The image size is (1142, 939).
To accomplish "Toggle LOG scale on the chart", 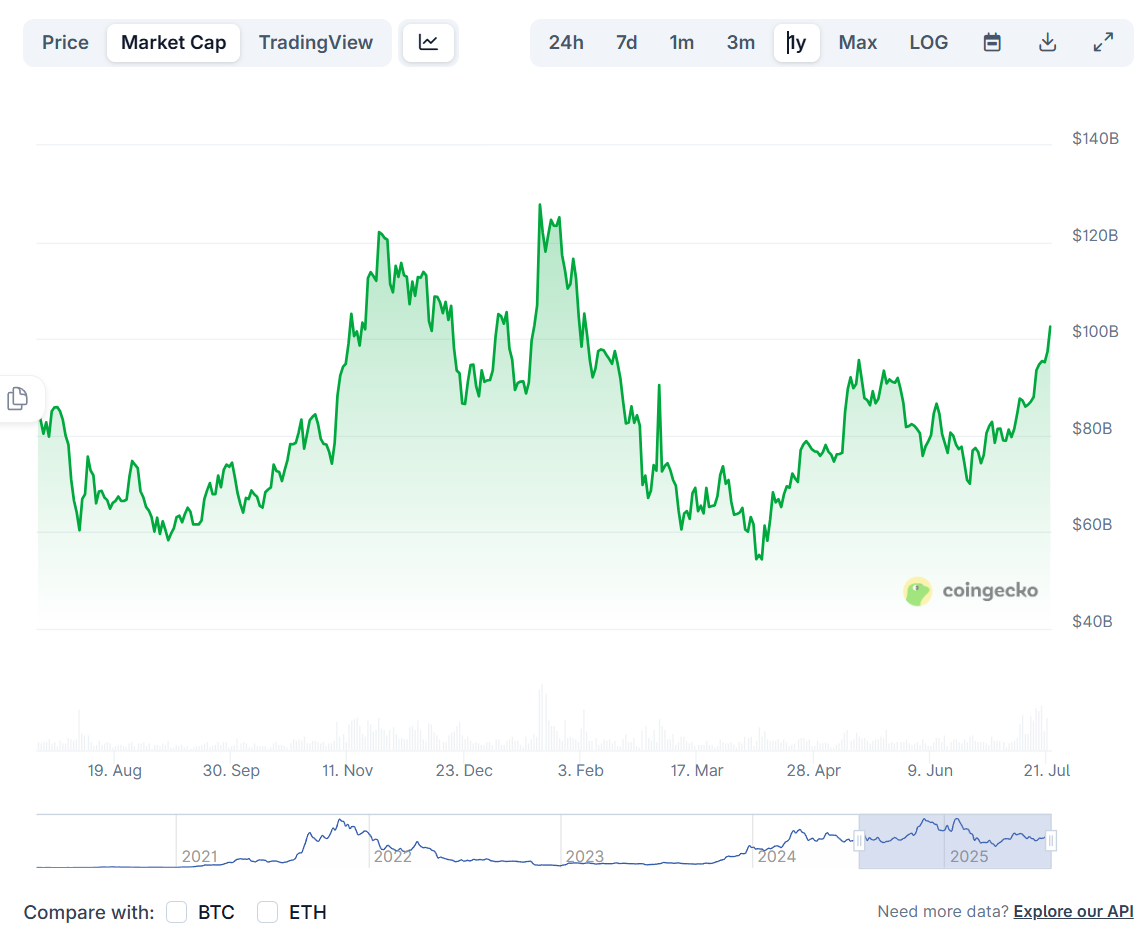I will pyautogui.click(x=928, y=43).
